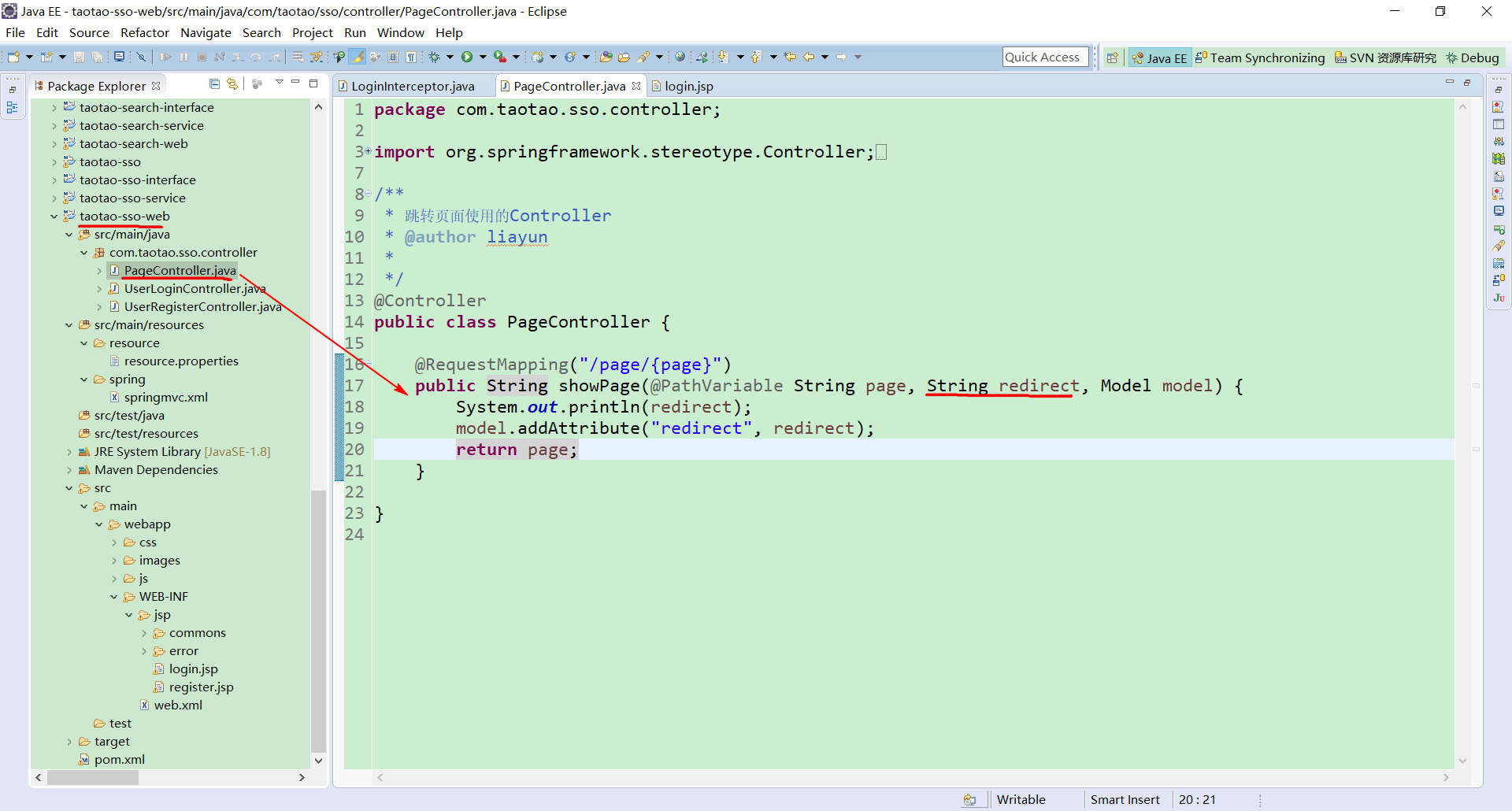Screen dimensions: 1512x811
Task: Click the Save toolbar icon
Action: [x=79, y=57]
